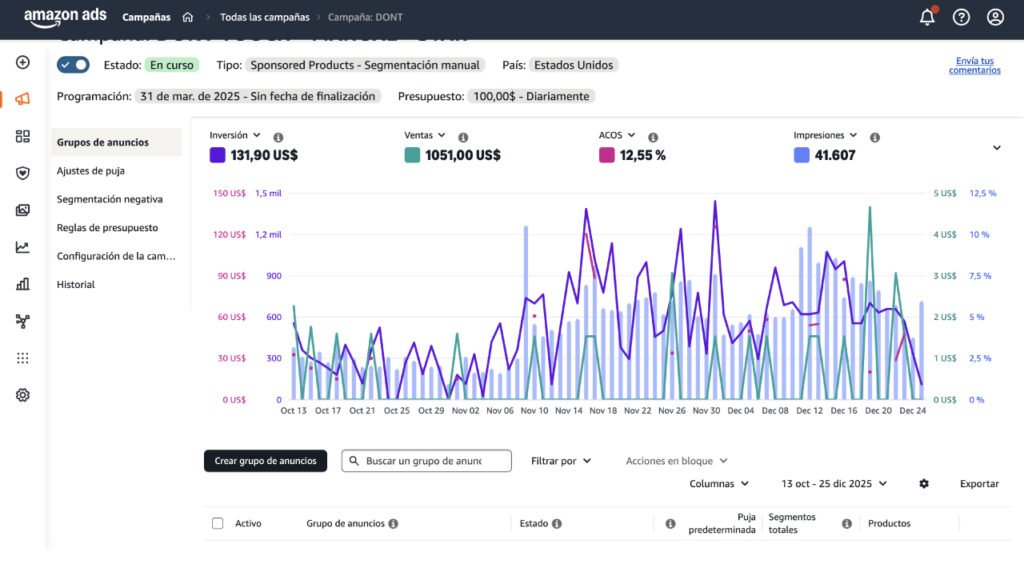Click the ad group search field
The image size is (1024, 576).
[427, 461]
